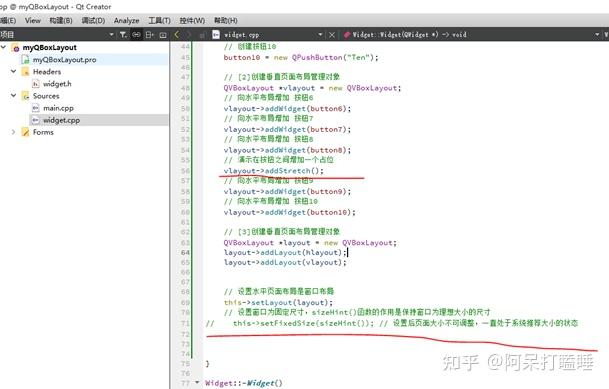Collapse the destructor fold arrow at line 77
This screenshot has width=609, height=389.
pos(197,382)
